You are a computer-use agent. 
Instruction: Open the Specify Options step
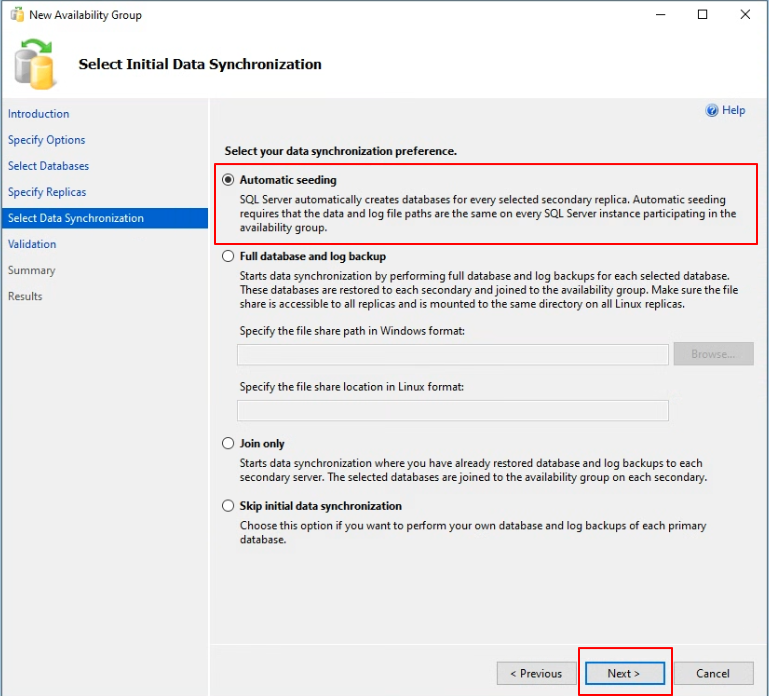coord(46,140)
